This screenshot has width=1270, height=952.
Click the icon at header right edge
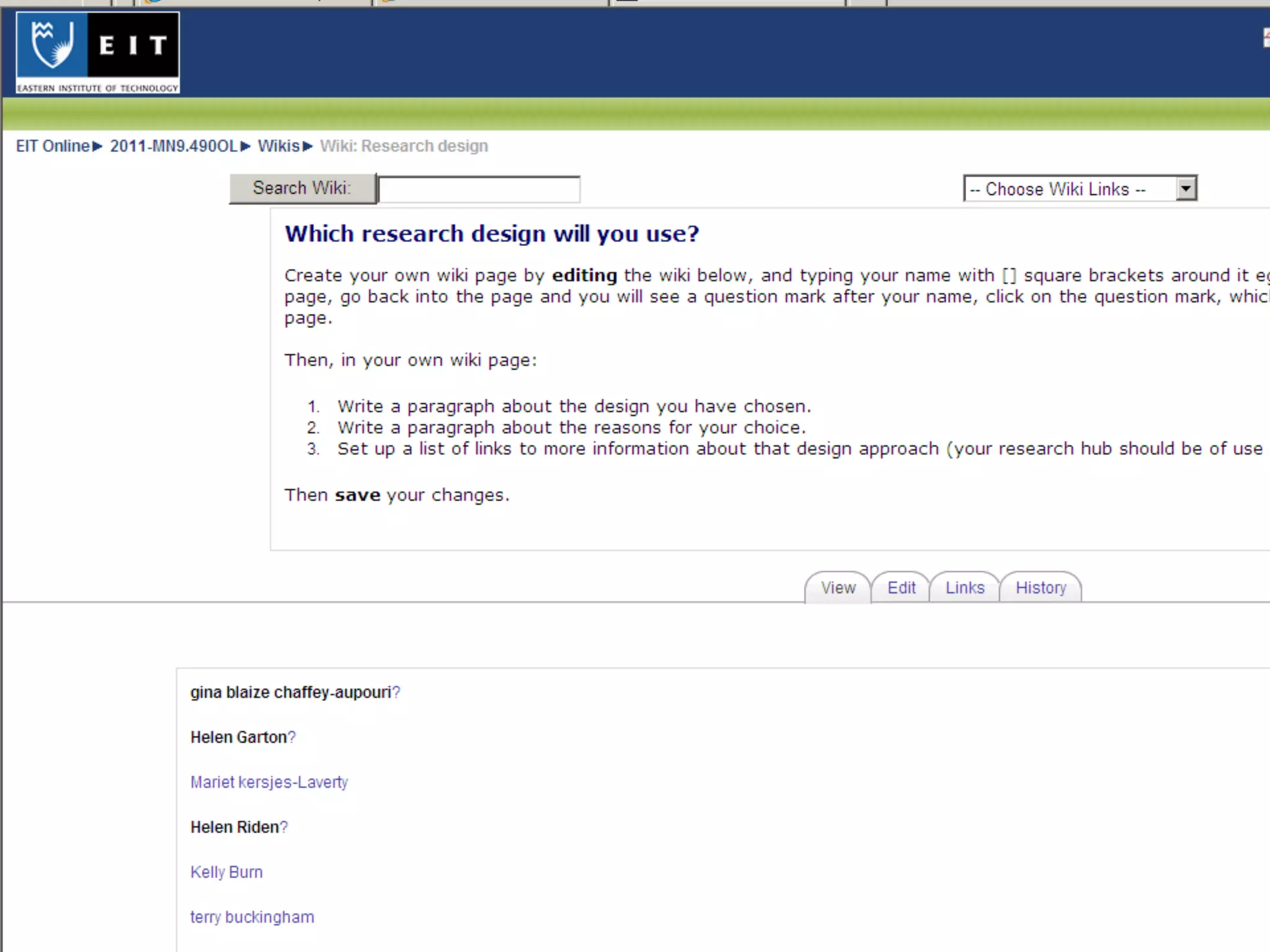point(1266,38)
